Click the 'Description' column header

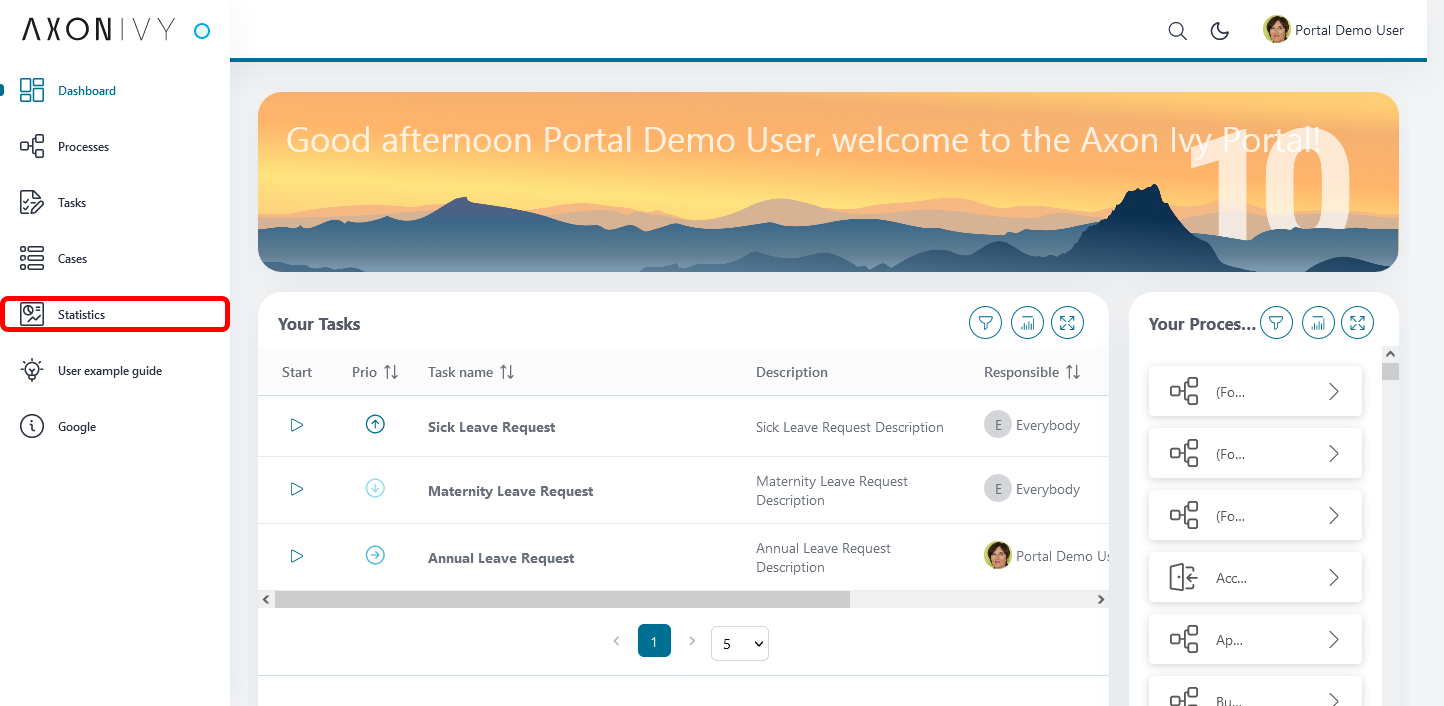click(x=792, y=372)
